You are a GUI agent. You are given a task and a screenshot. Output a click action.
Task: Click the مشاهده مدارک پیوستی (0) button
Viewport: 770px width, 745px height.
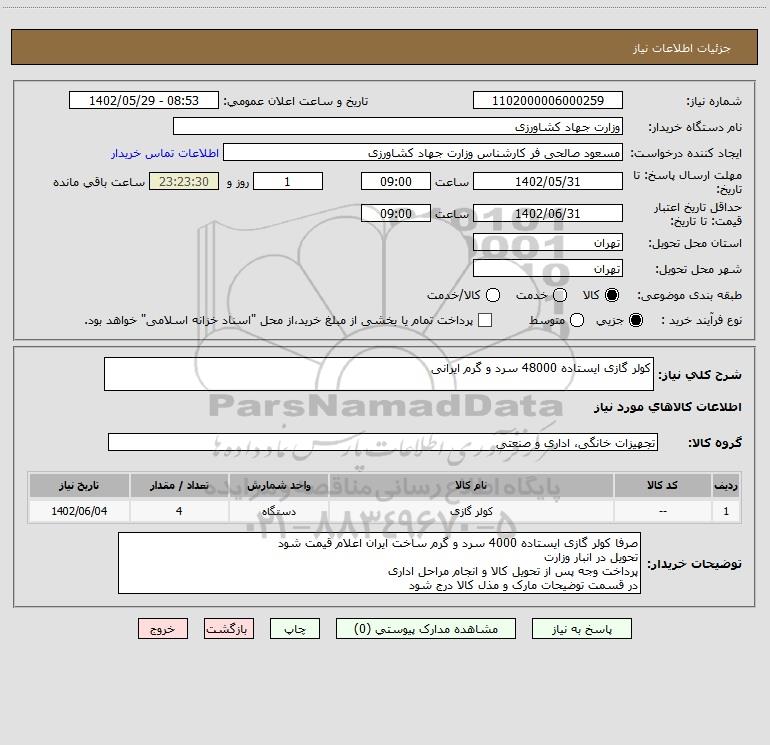pos(426,629)
